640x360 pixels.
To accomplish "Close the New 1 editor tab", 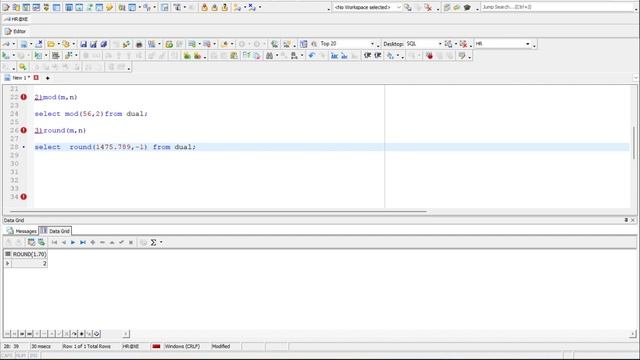I will click(36, 78).
